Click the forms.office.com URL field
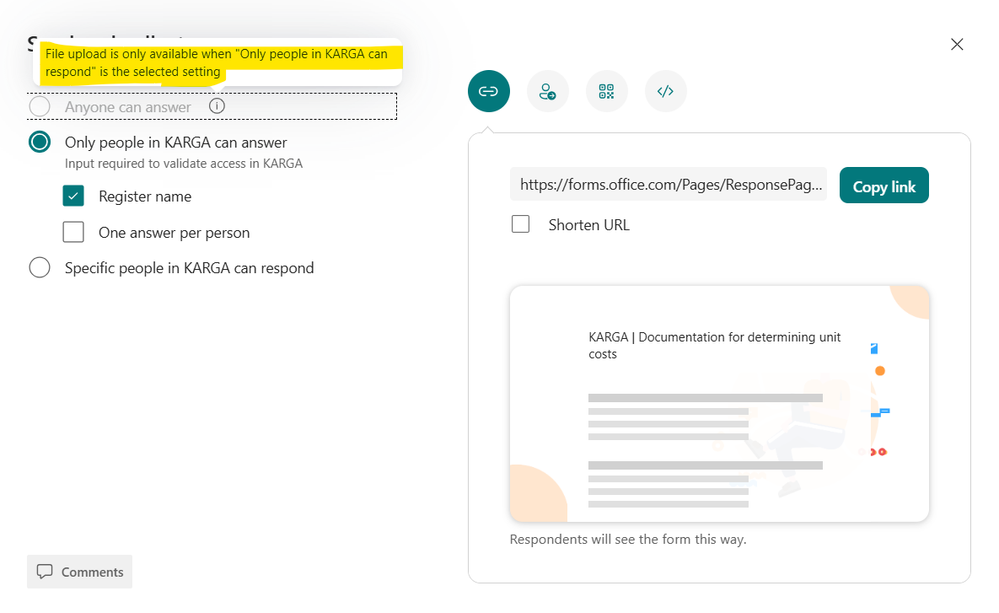 pos(668,184)
